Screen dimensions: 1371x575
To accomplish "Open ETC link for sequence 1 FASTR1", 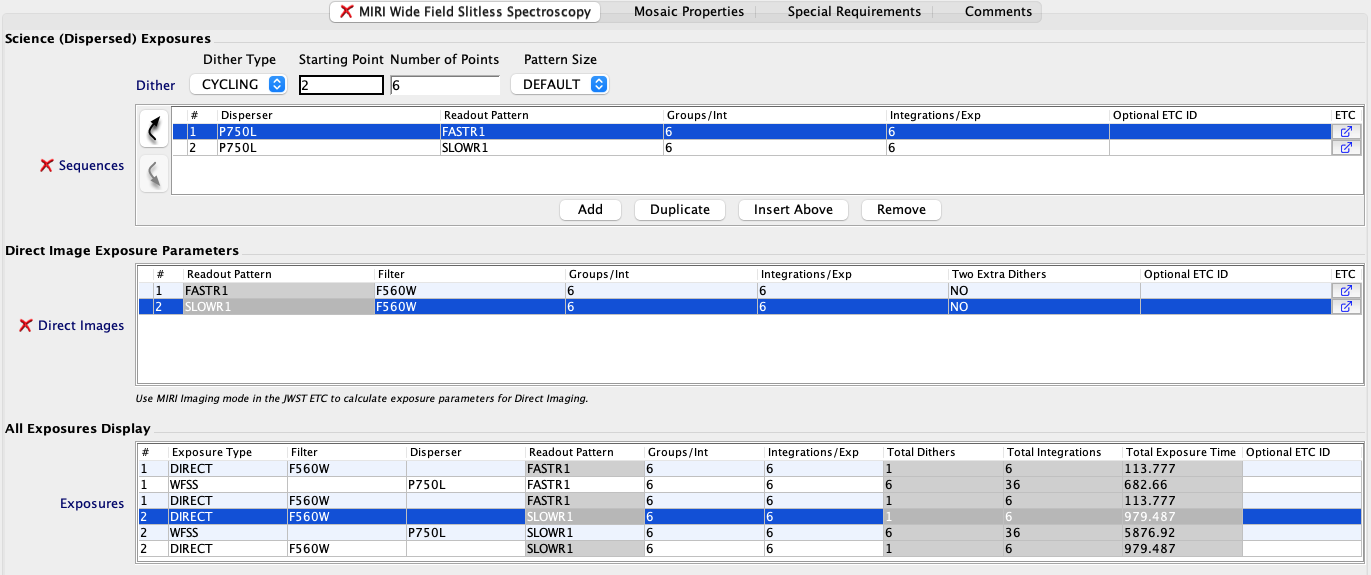I will pyautogui.click(x=1346, y=131).
